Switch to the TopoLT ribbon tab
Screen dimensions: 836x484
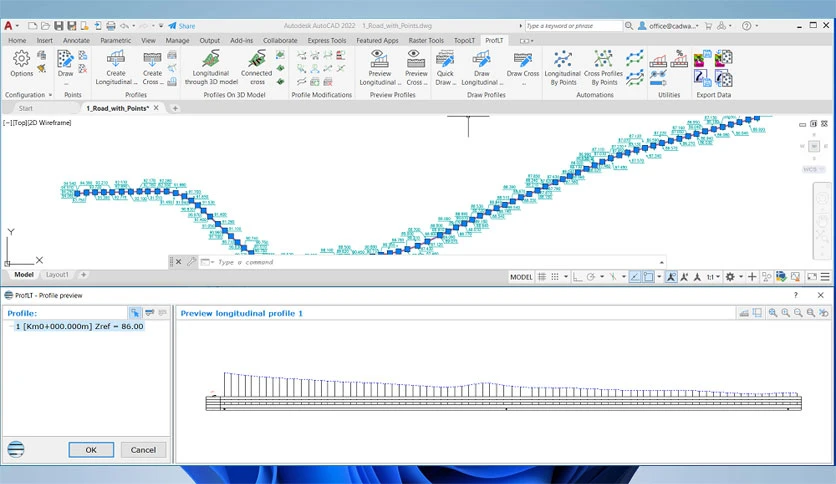point(464,41)
